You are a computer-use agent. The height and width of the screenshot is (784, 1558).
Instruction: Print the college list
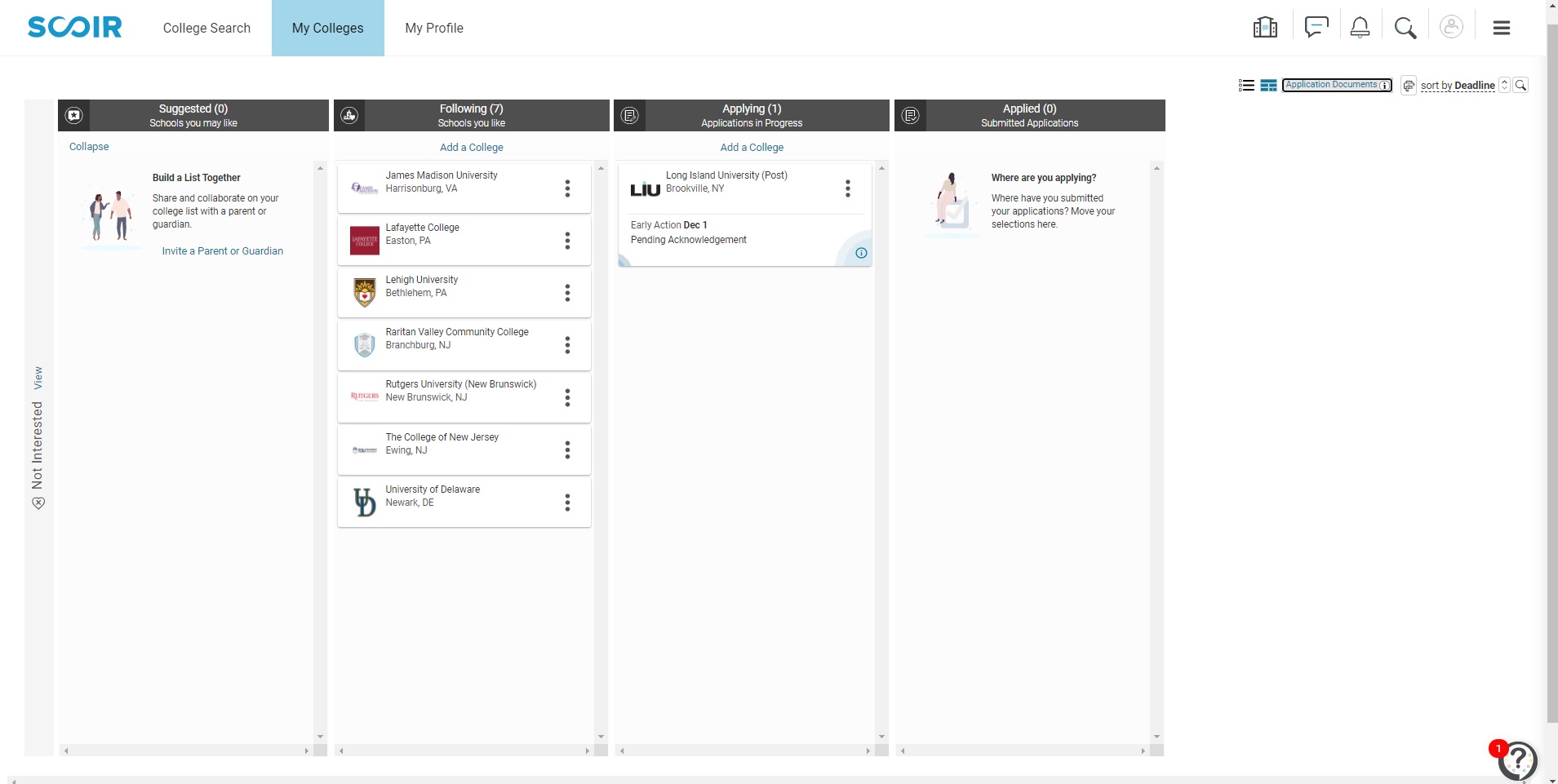pos(1409,85)
